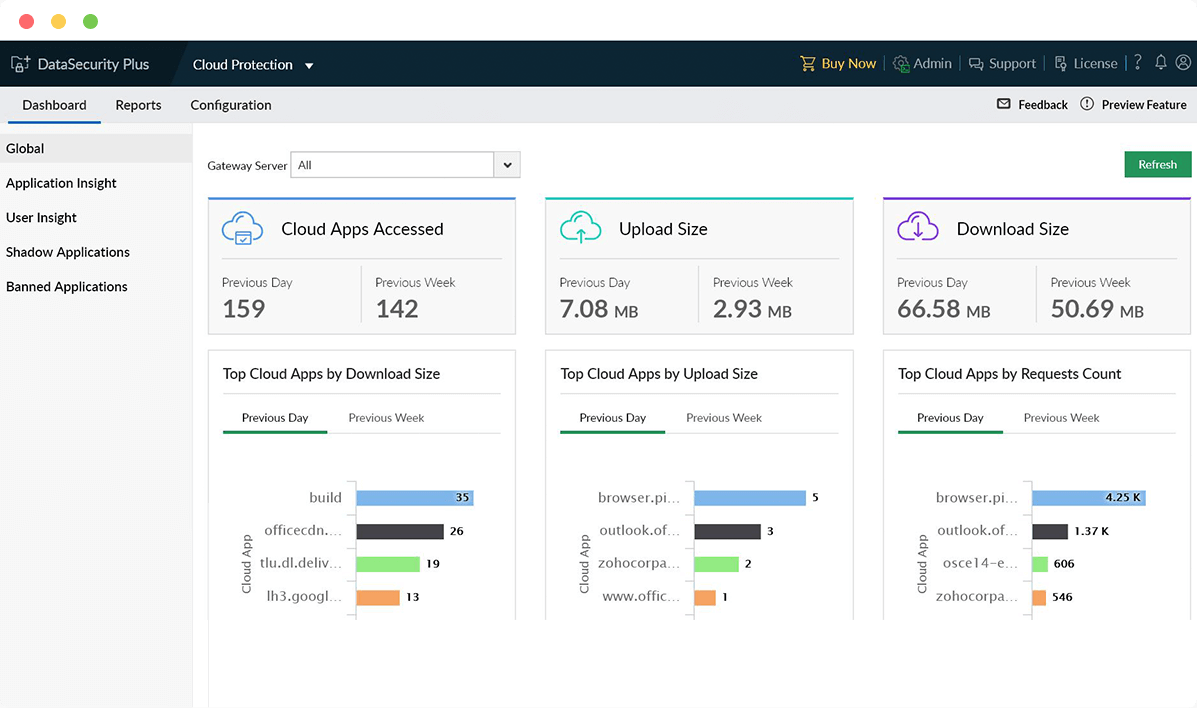Click the Cloud Apps Accessed cloud icon
The height and width of the screenshot is (708, 1197).
coord(242,227)
